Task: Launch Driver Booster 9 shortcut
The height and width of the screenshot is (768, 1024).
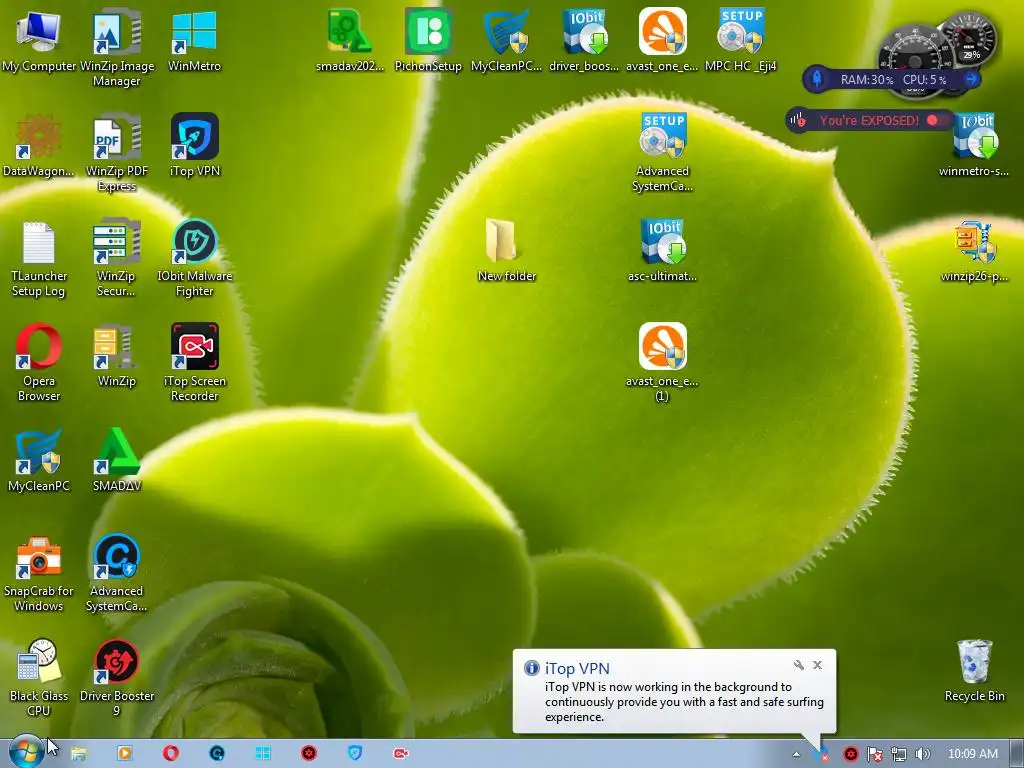Action: 116,679
